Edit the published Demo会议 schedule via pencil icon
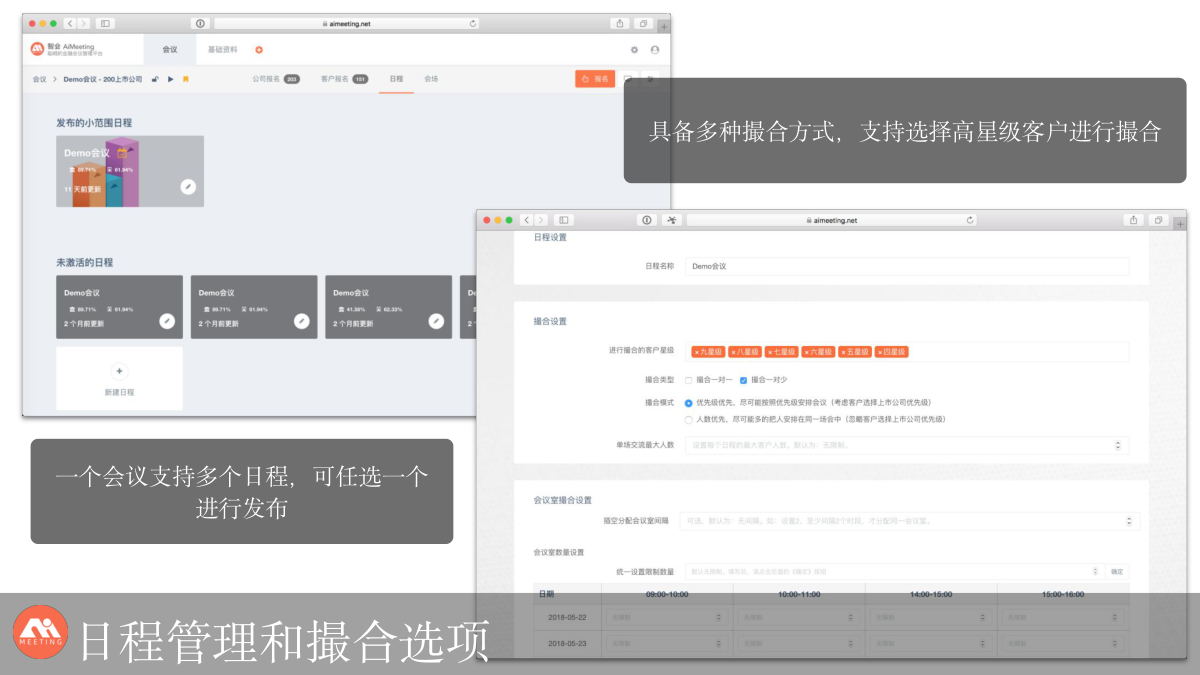Image resolution: width=1200 pixels, height=675 pixels. coord(188,186)
